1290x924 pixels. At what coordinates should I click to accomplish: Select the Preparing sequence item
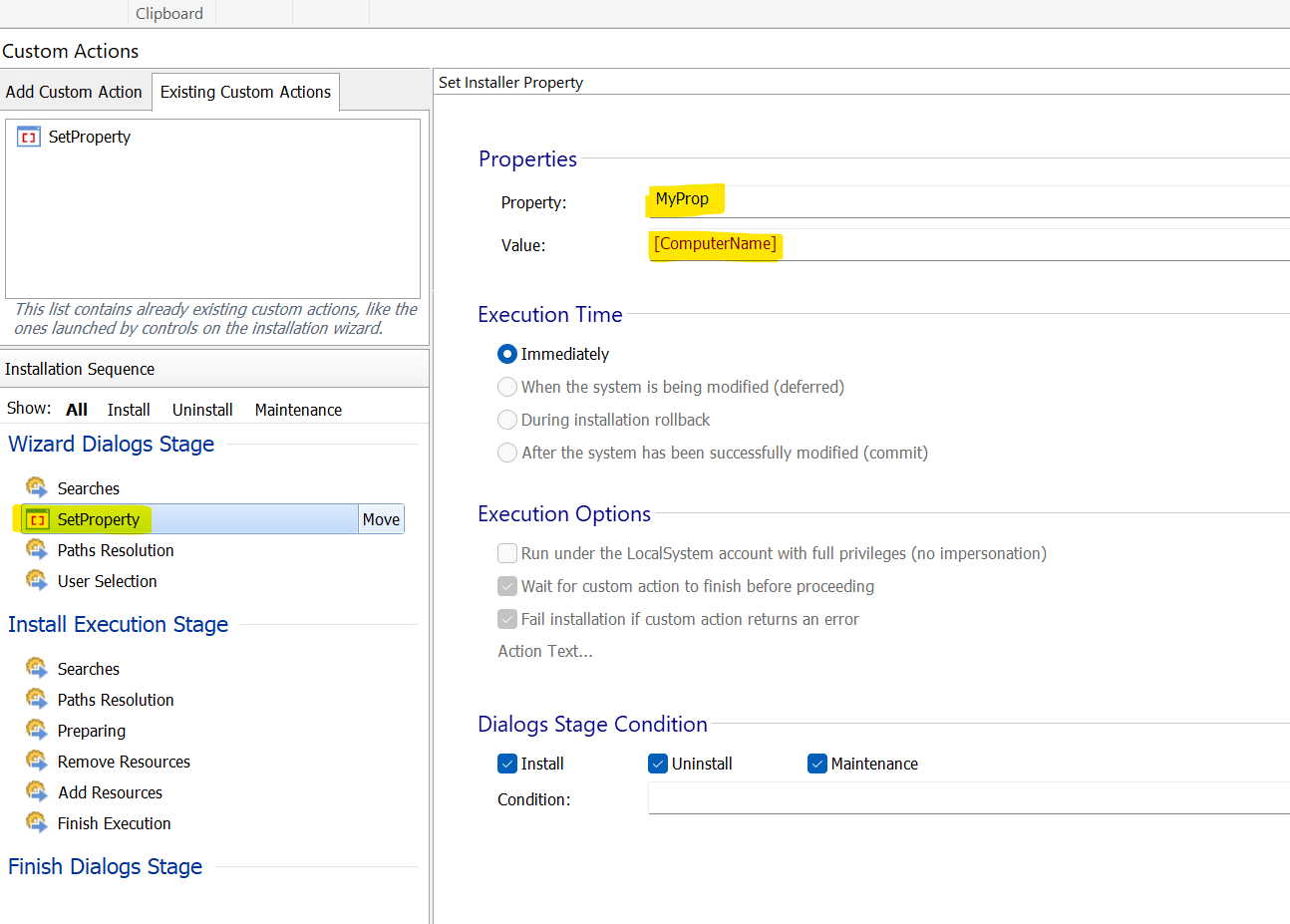(x=92, y=731)
